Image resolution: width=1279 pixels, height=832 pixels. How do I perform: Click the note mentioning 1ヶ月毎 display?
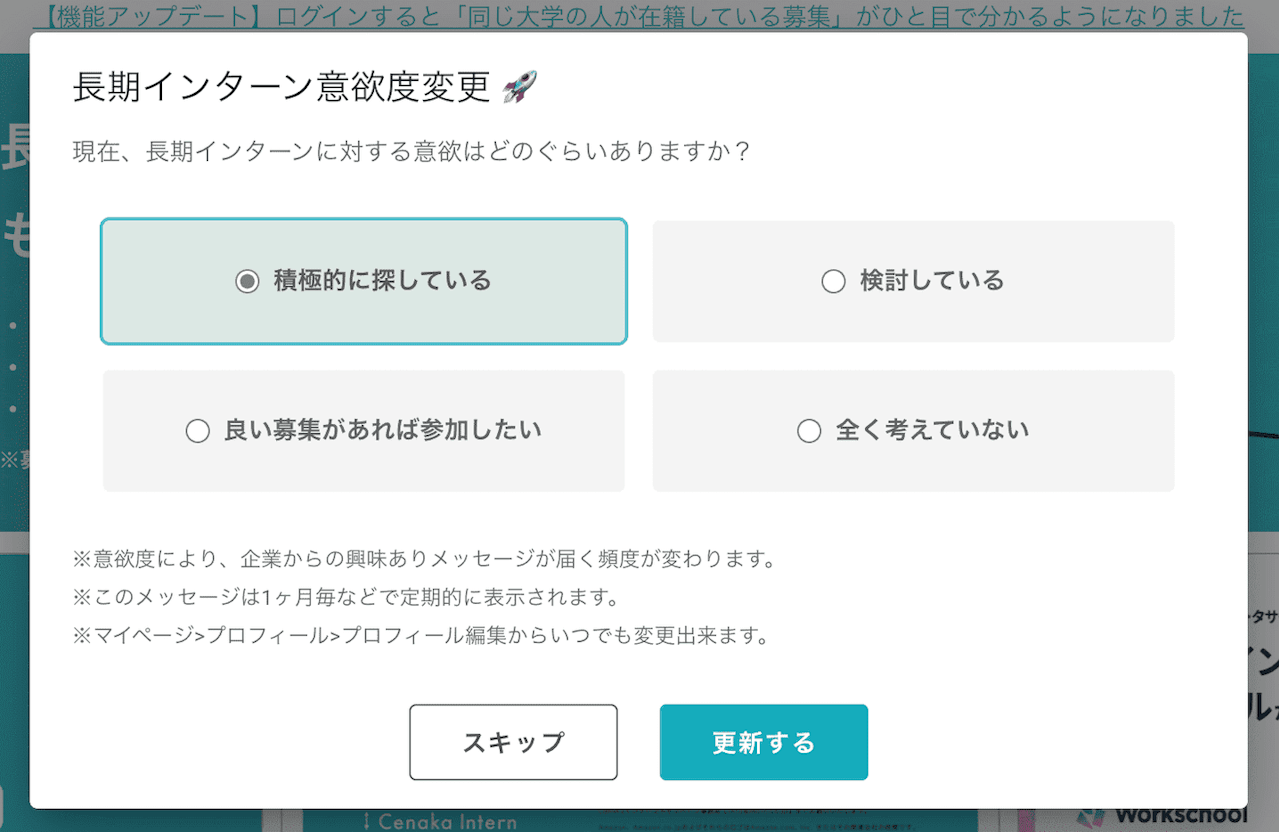click(345, 597)
